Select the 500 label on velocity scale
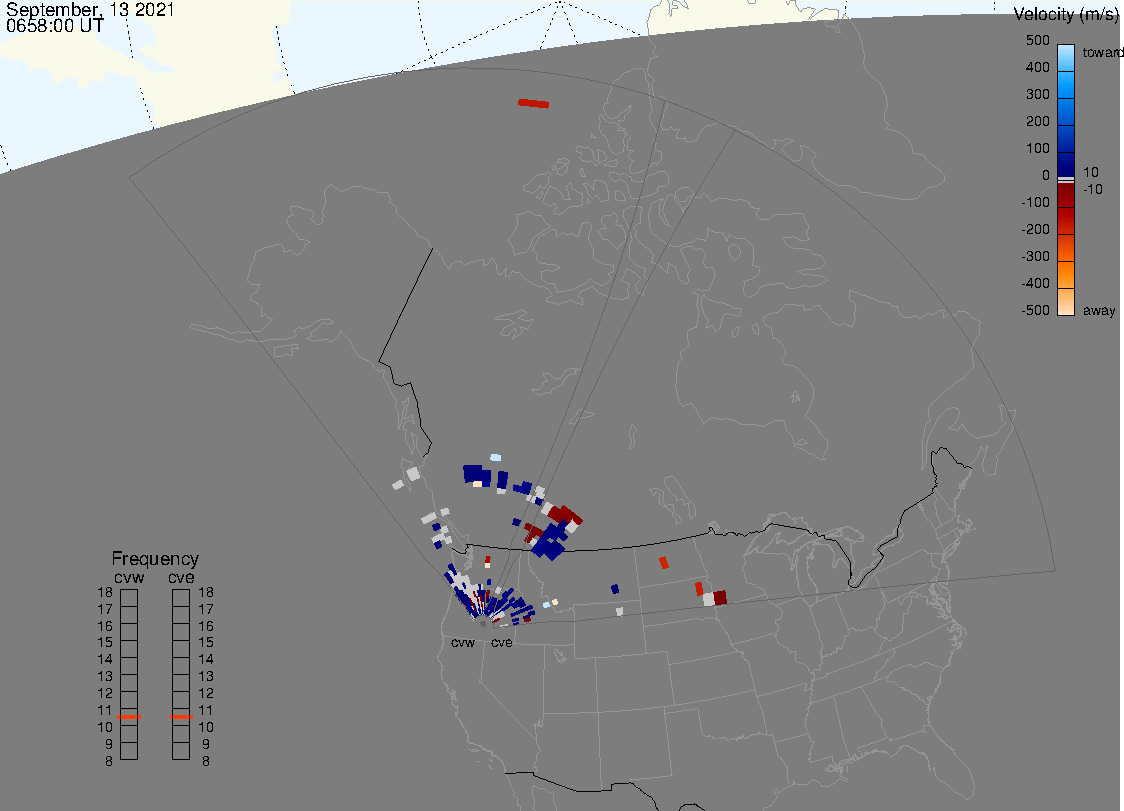This screenshot has width=1124, height=811. [1037, 40]
